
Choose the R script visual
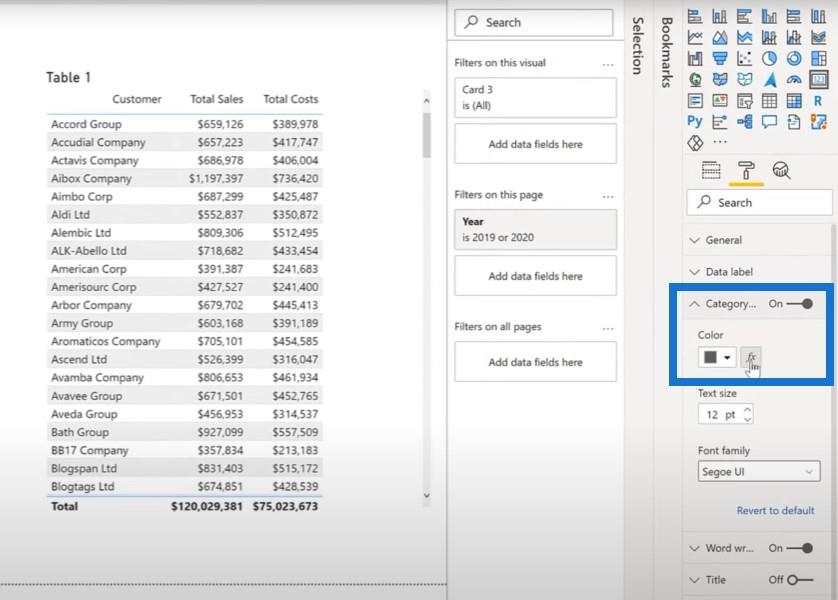[x=818, y=100]
